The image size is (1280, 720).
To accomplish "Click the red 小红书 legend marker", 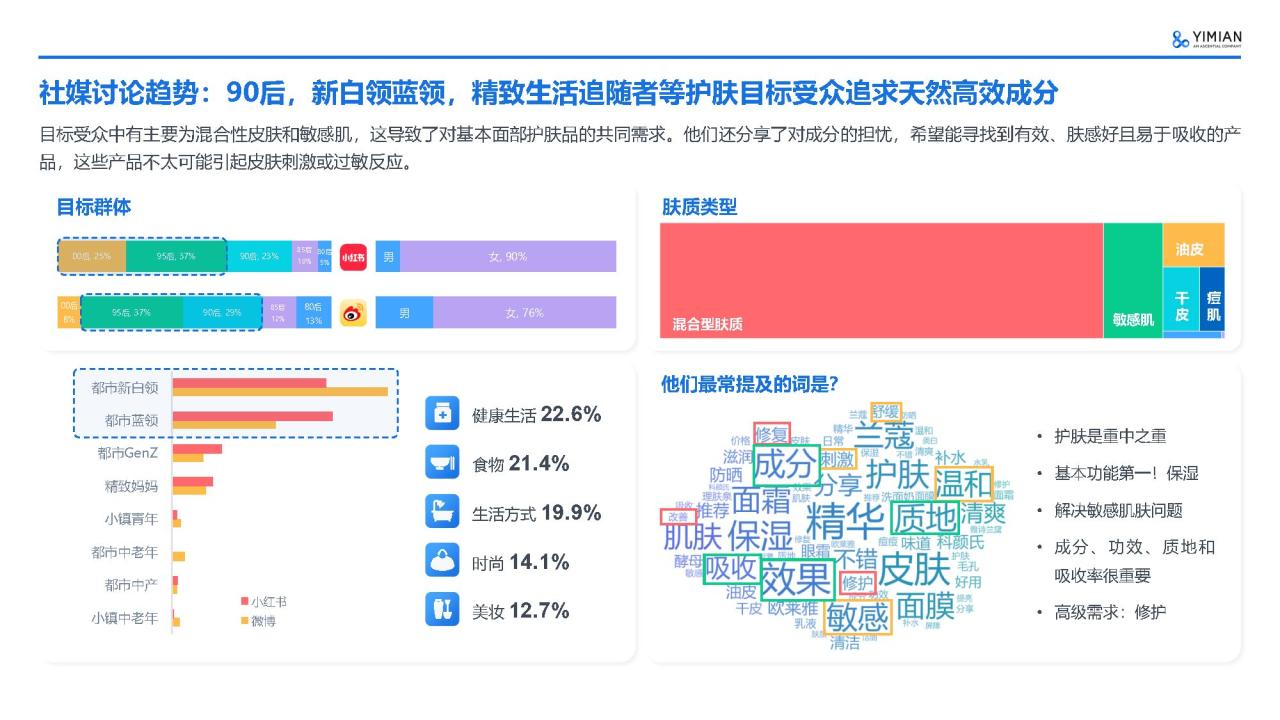I will pyautogui.click(x=244, y=602).
